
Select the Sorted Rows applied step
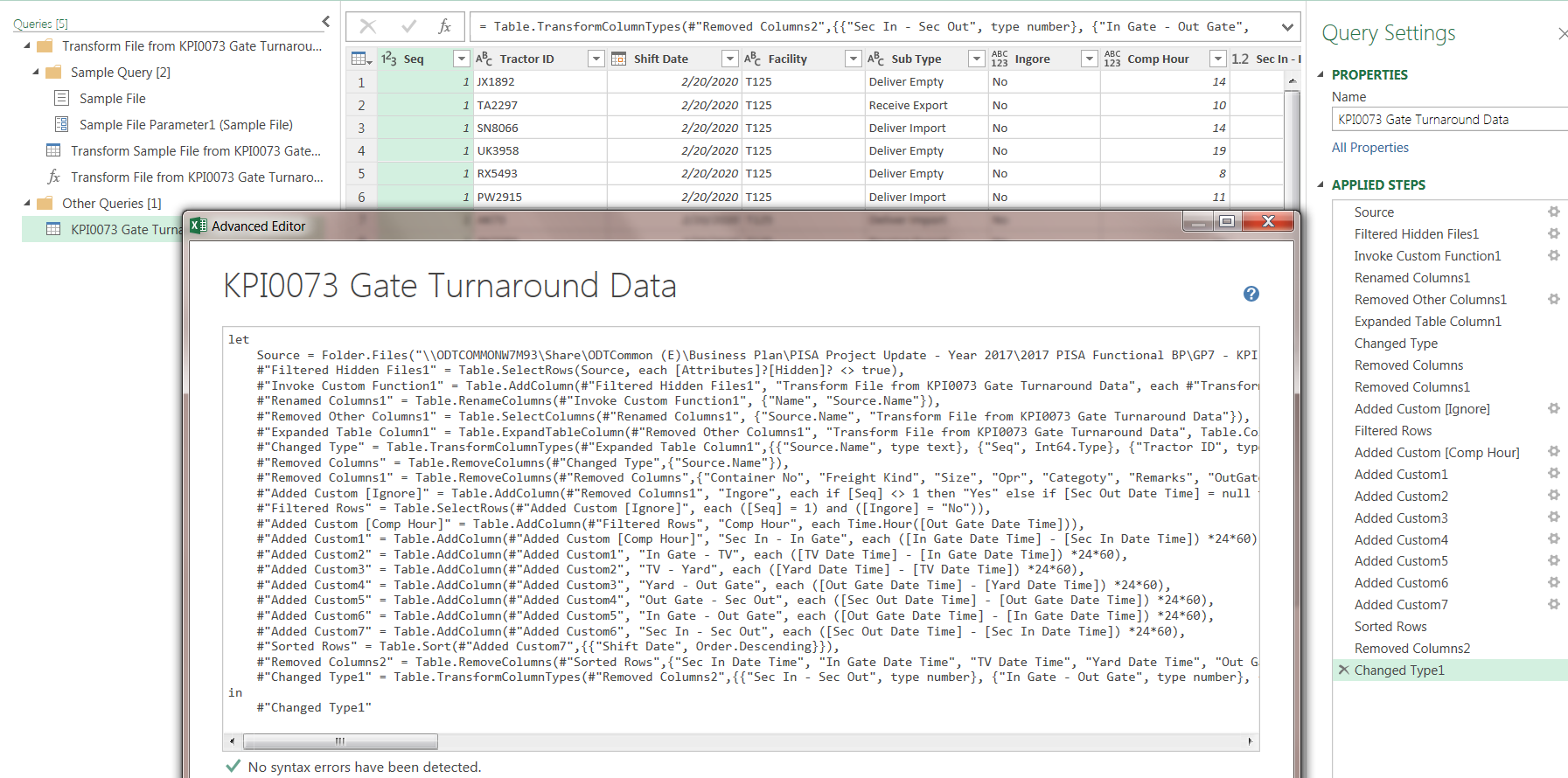point(1390,627)
